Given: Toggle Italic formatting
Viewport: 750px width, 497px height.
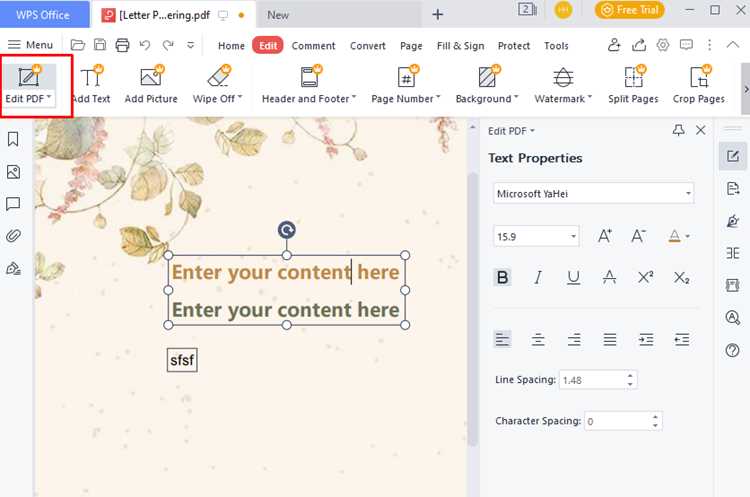Looking at the screenshot, I should coord(538,277).
